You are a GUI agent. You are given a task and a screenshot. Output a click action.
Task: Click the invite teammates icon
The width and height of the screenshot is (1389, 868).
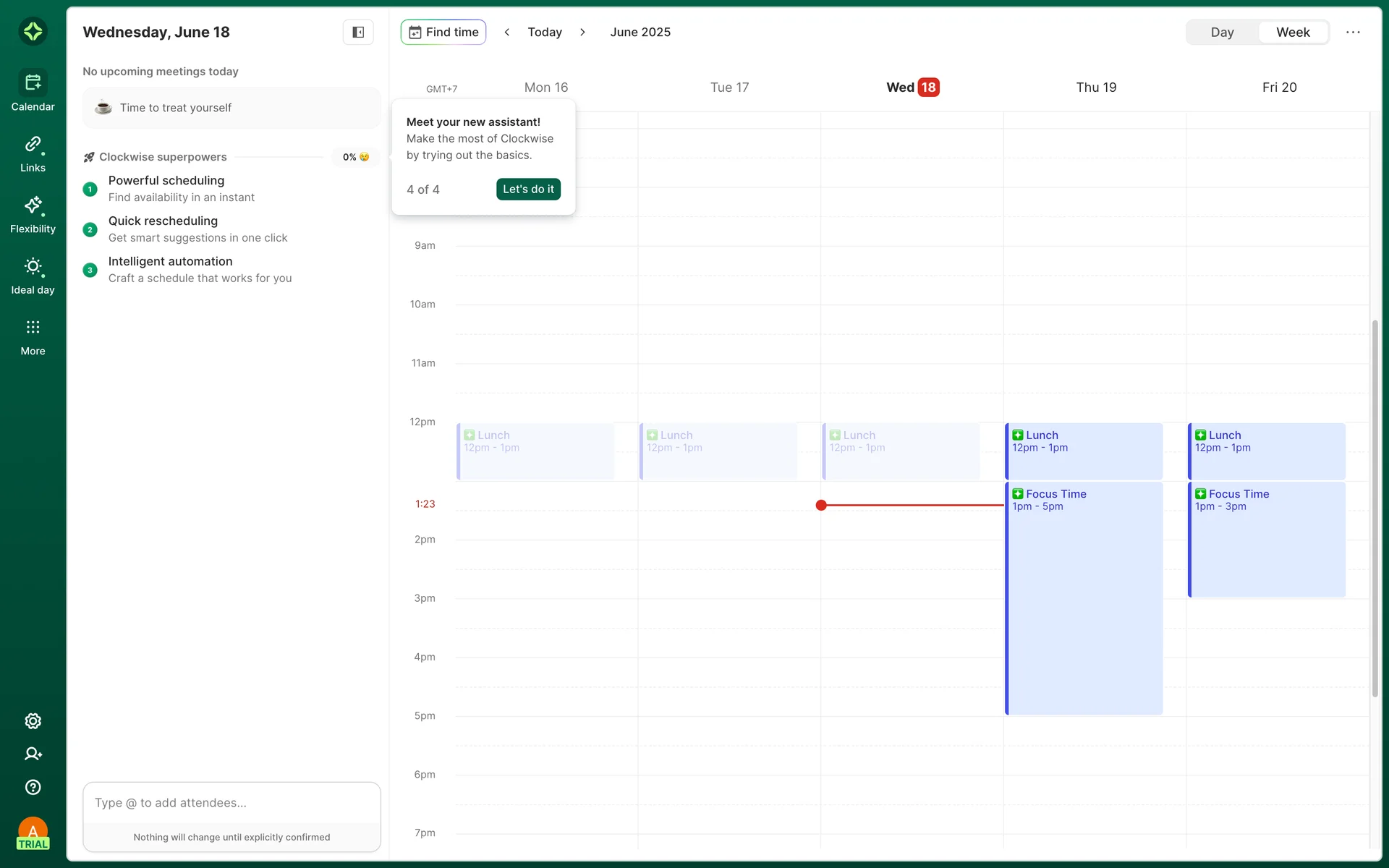33,754
